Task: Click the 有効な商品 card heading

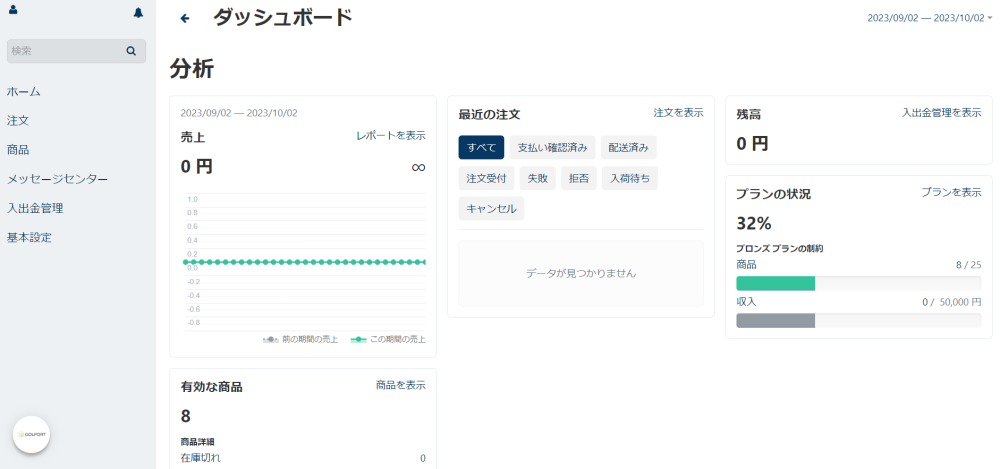Action: coord(211,387)
